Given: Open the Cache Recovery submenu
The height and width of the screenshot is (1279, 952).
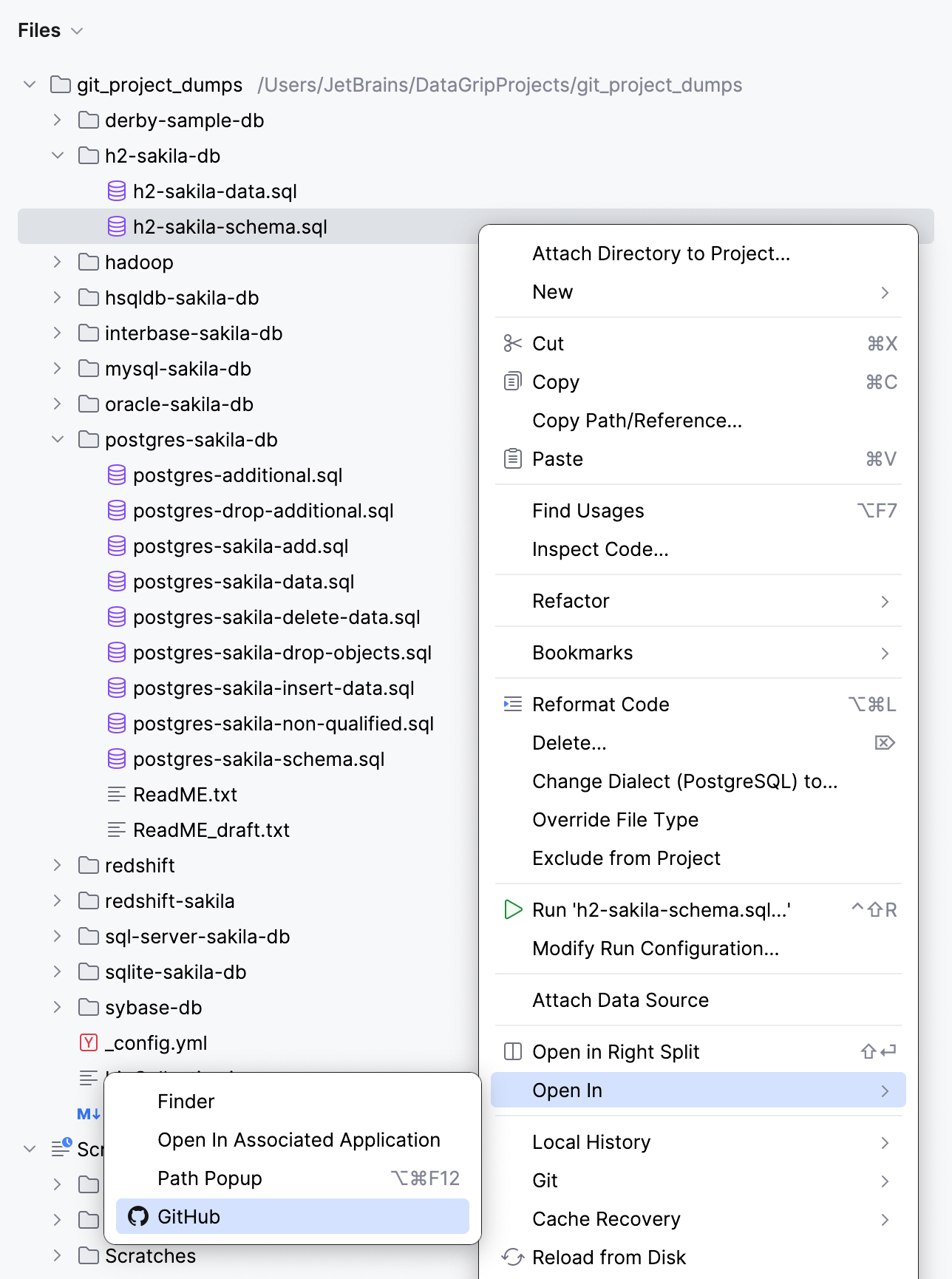Looking at the screenshot, I should pyautogui.click(x=698, y=1219).
